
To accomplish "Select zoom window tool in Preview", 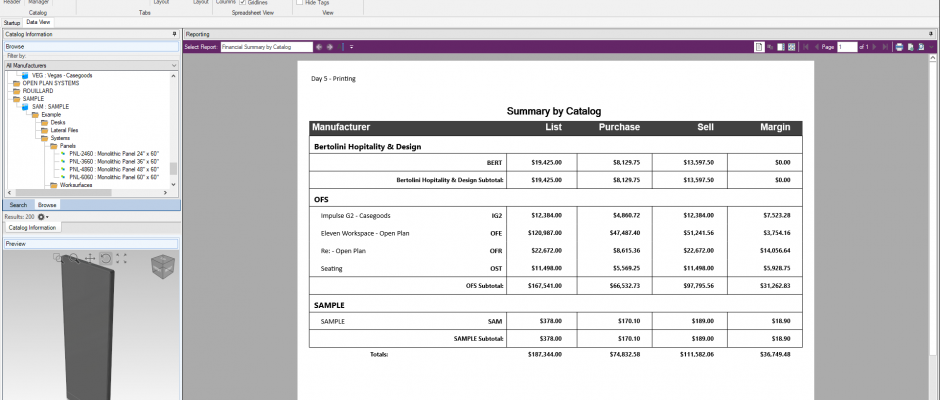I will [x=58, y=258].
